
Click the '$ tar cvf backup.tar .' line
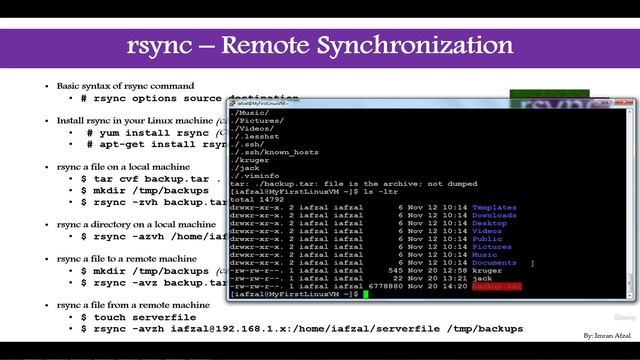(x=151, y=179)
